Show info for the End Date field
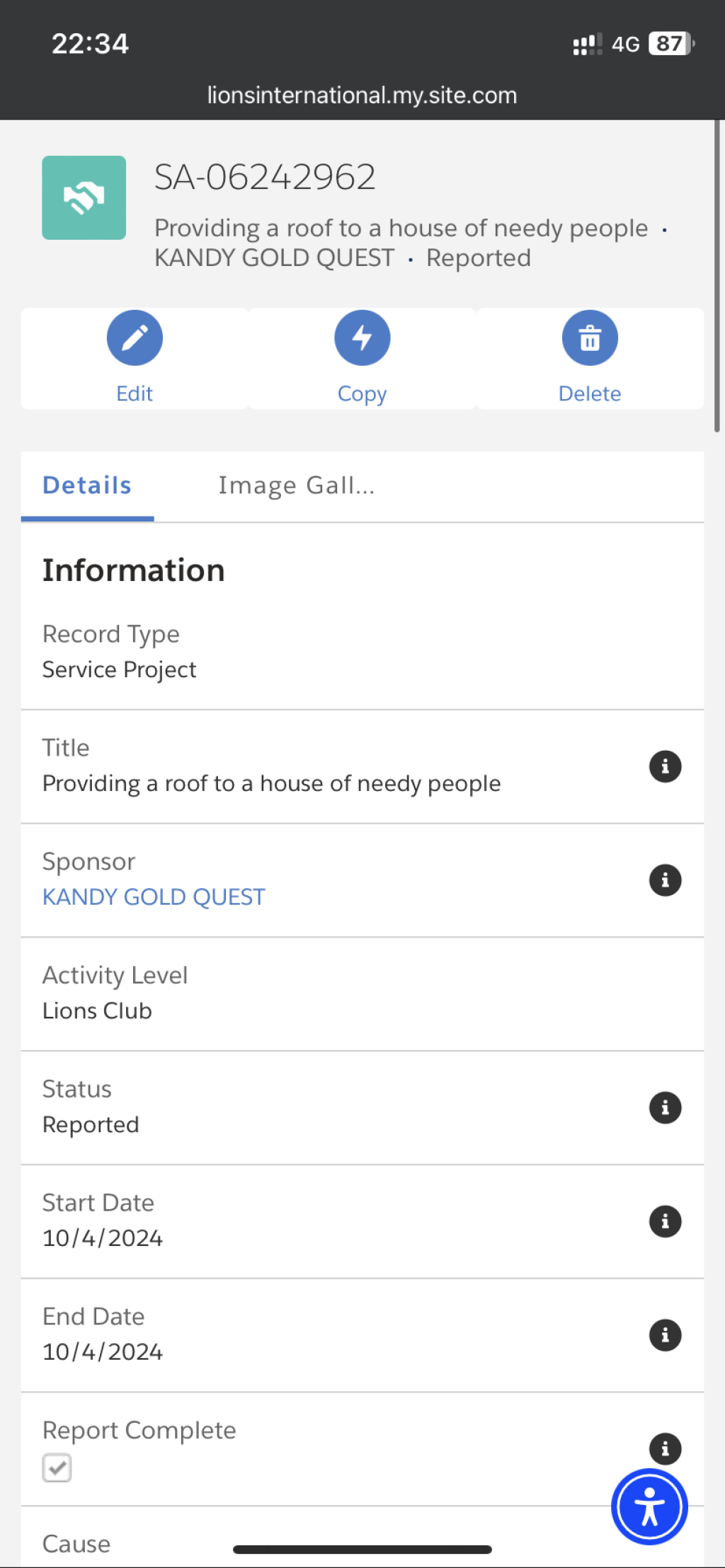Image resolution: width=725 pixels, height=1568 pixels. tap(665, 1335)
